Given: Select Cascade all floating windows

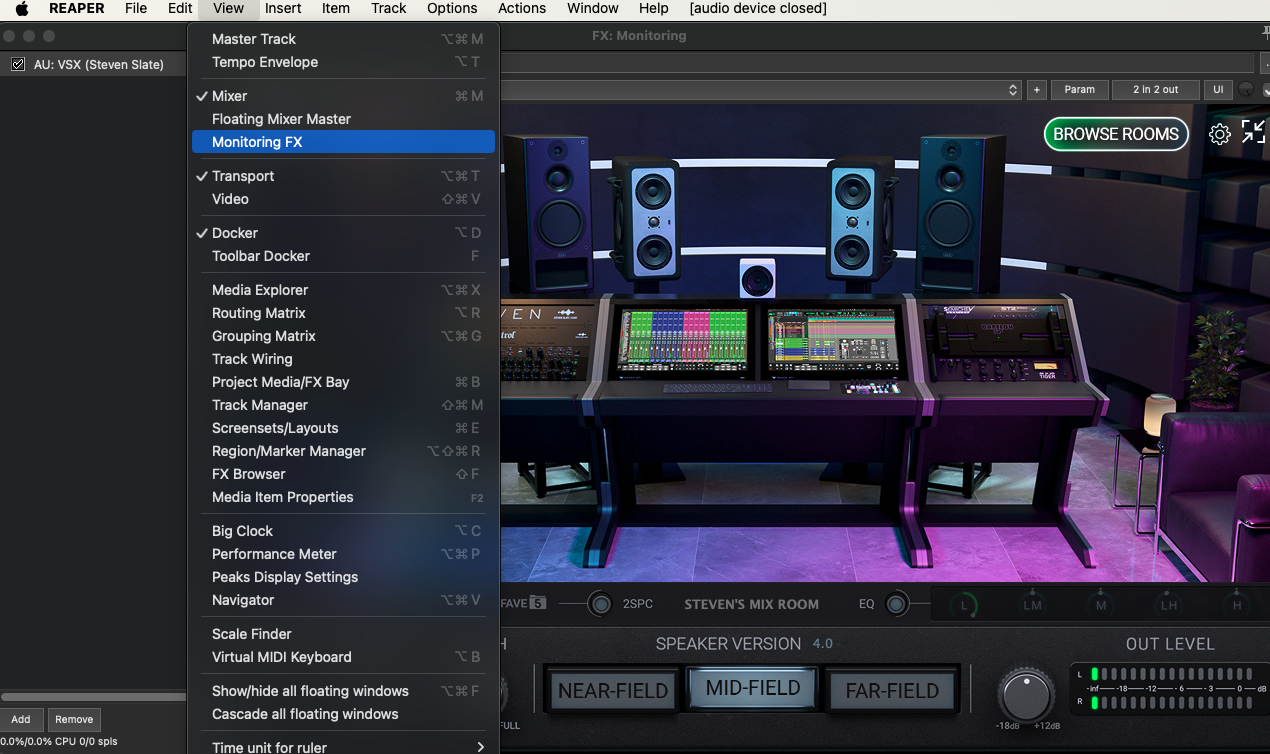Looking at the screenshot, I should tap(343, 714).
